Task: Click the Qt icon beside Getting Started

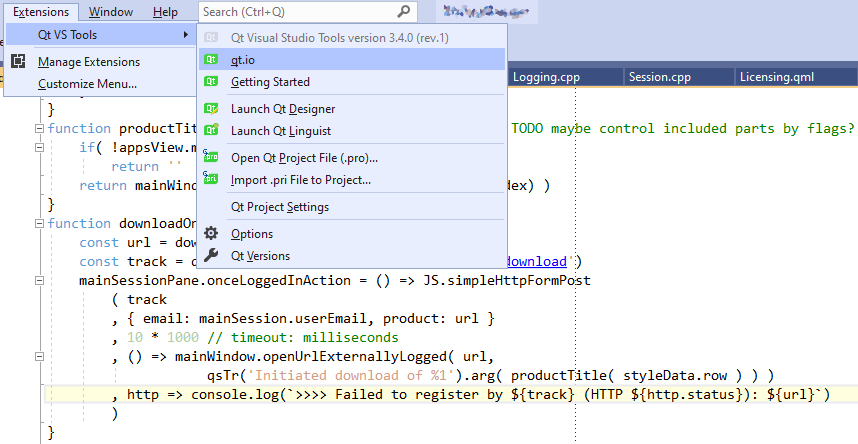Action: coord(211,81)
